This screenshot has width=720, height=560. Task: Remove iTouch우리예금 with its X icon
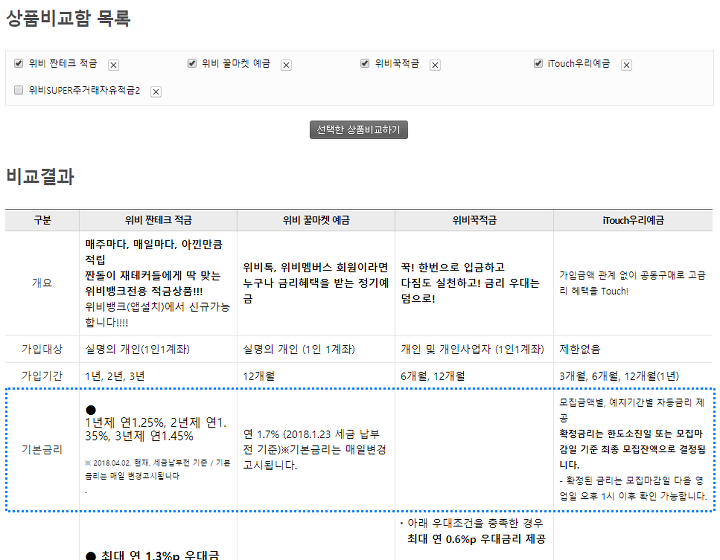pyautogui.click(x=626, y=65)
